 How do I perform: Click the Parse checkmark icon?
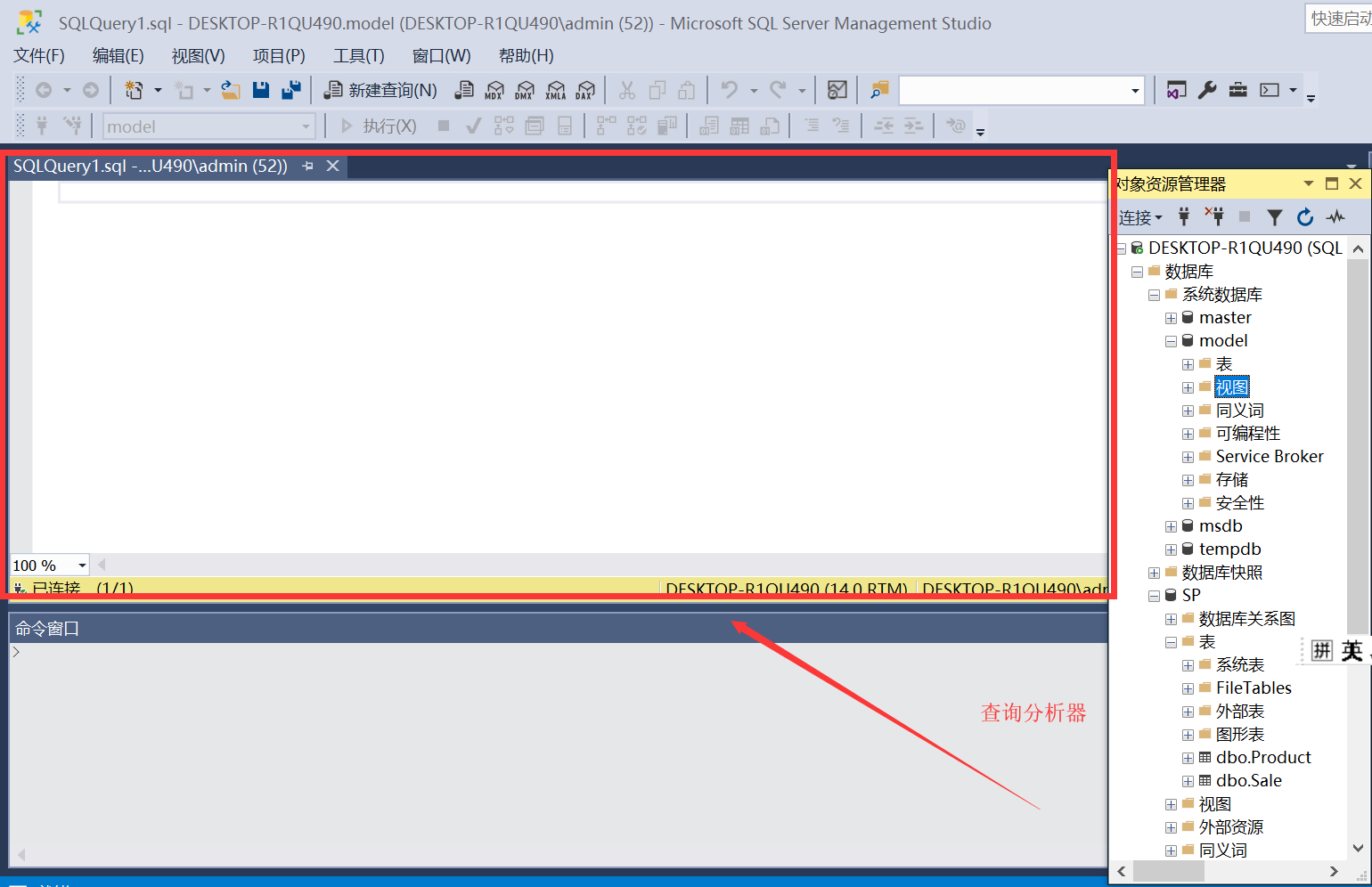(x=474, y=126)
